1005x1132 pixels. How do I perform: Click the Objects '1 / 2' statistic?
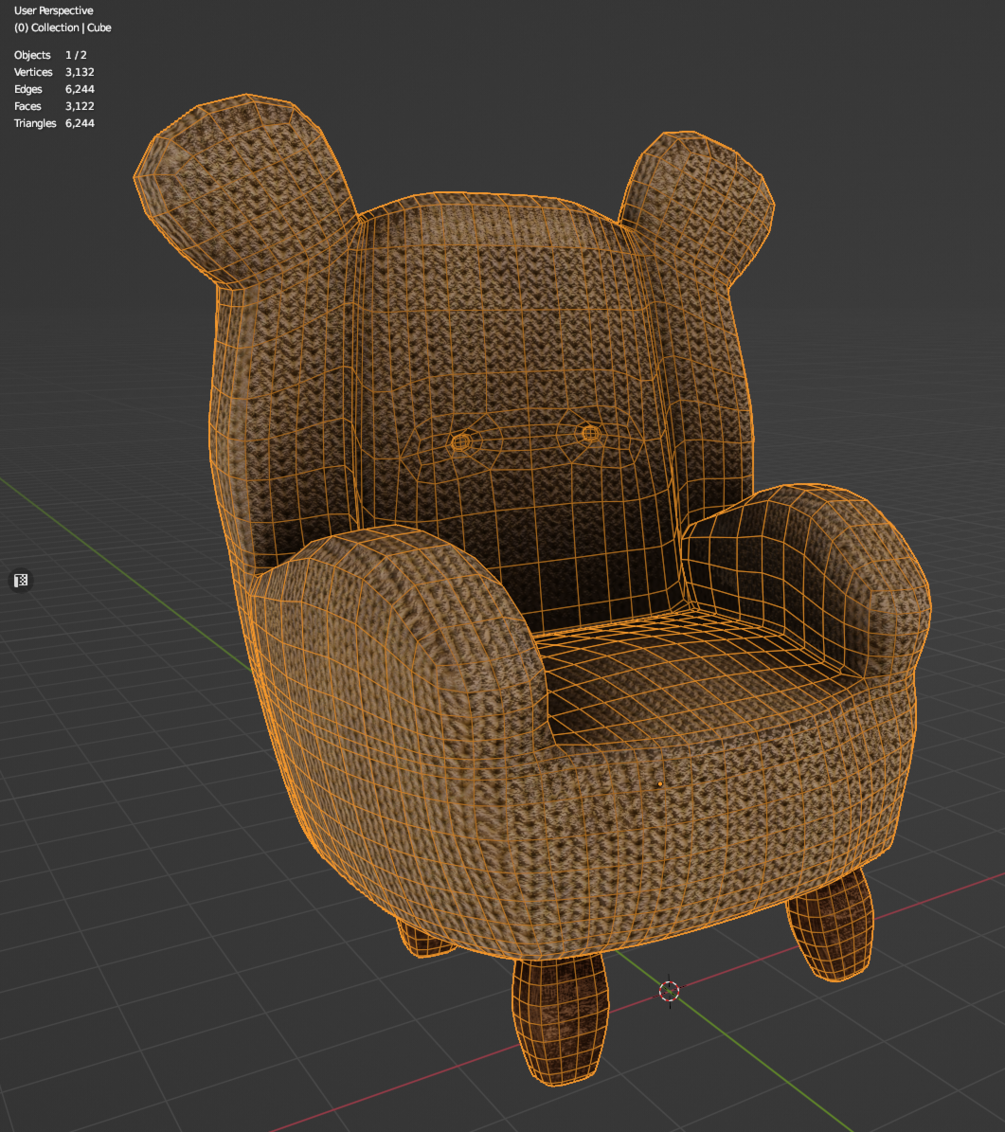coord(76,55)
